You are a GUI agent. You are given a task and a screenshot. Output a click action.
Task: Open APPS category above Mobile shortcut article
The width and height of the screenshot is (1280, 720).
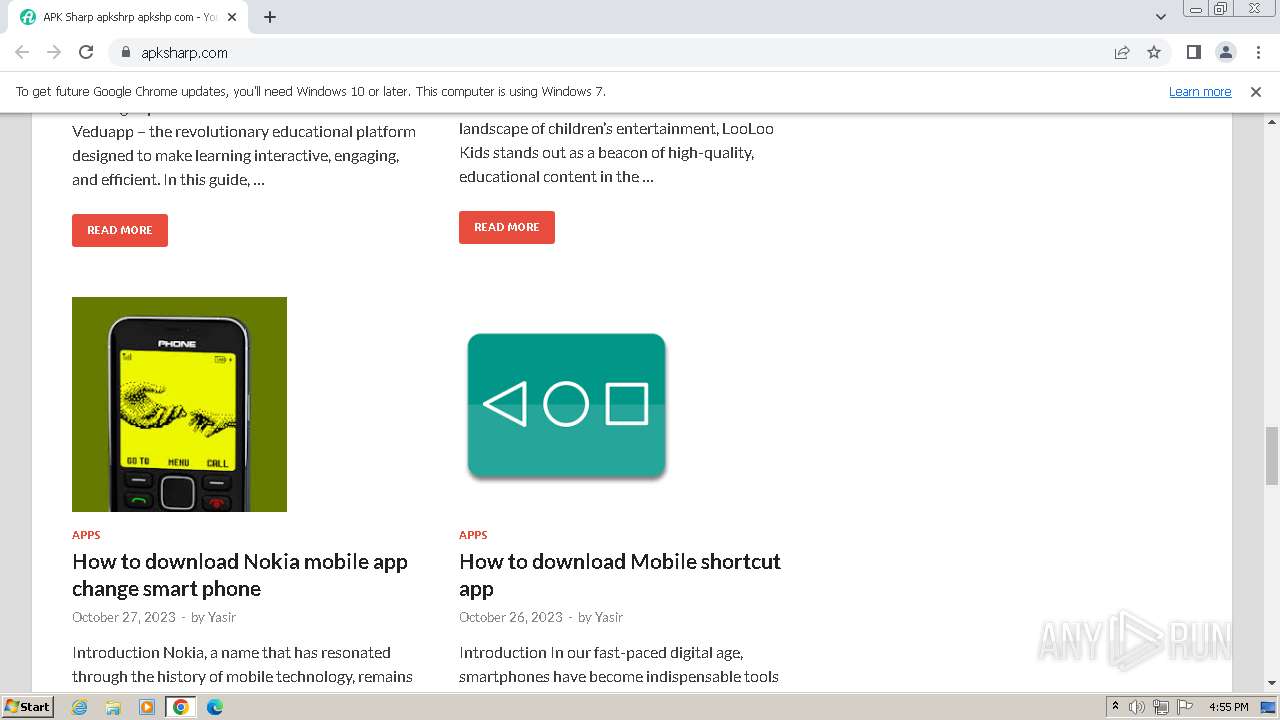pos(473,535)
